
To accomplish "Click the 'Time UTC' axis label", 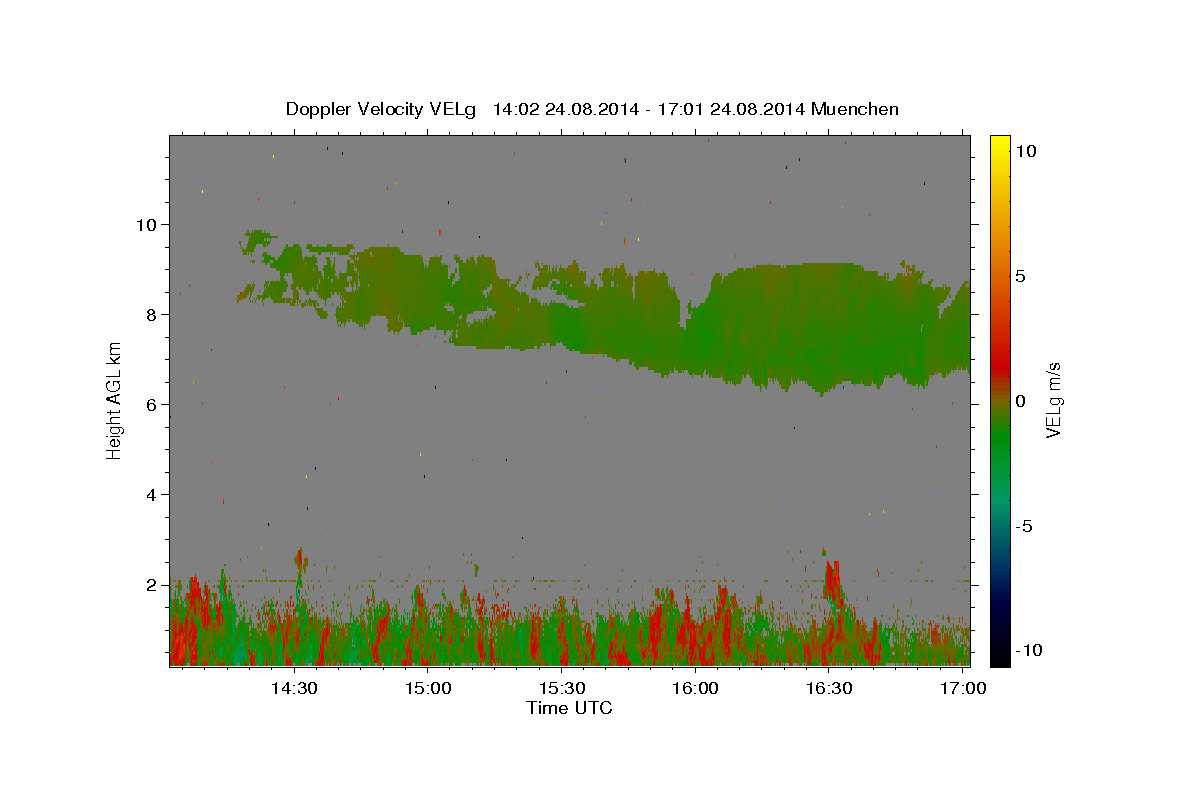I will [x=569, y=708].
